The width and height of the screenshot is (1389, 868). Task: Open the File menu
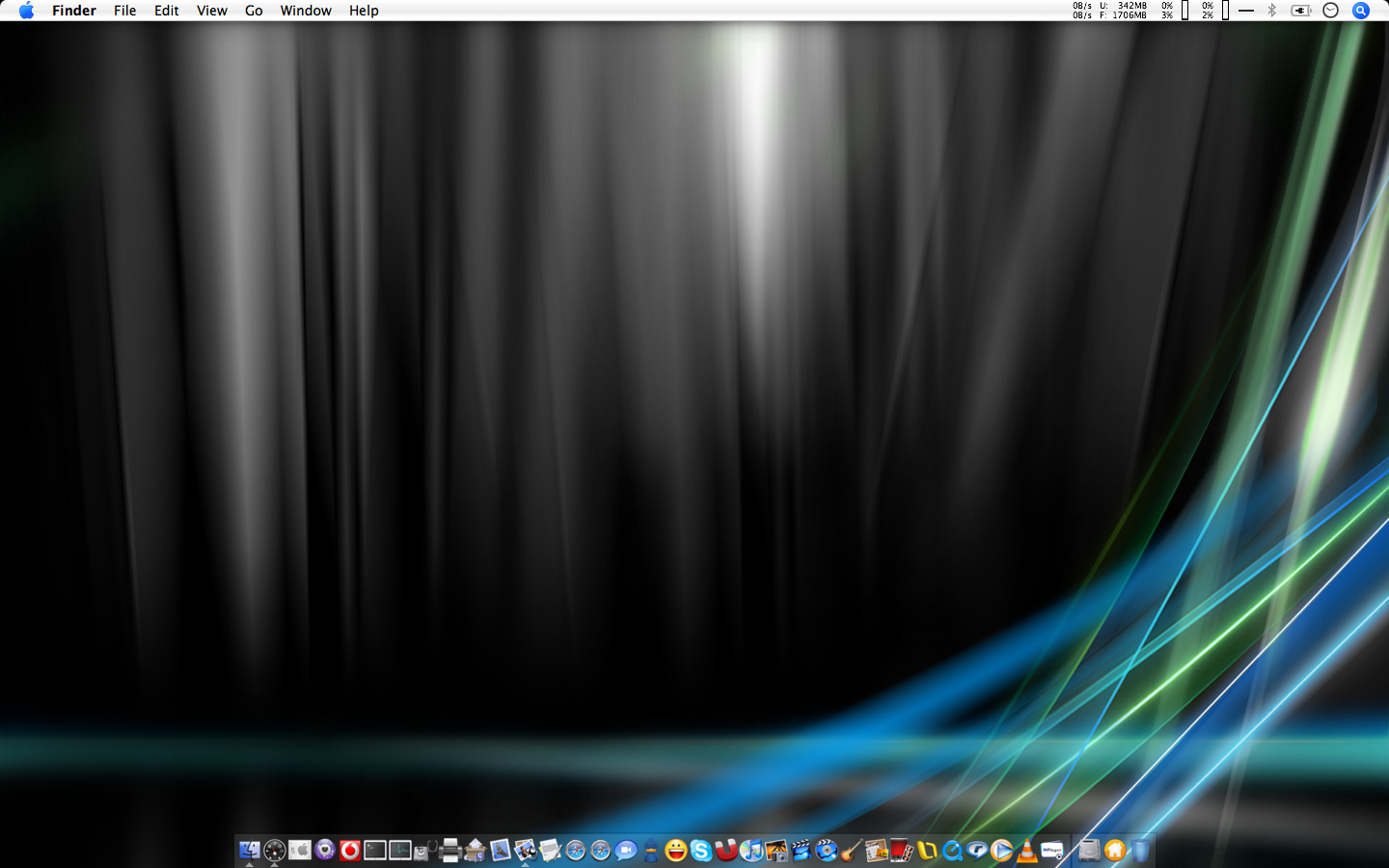pyautogui.click(x=124, y=11)
